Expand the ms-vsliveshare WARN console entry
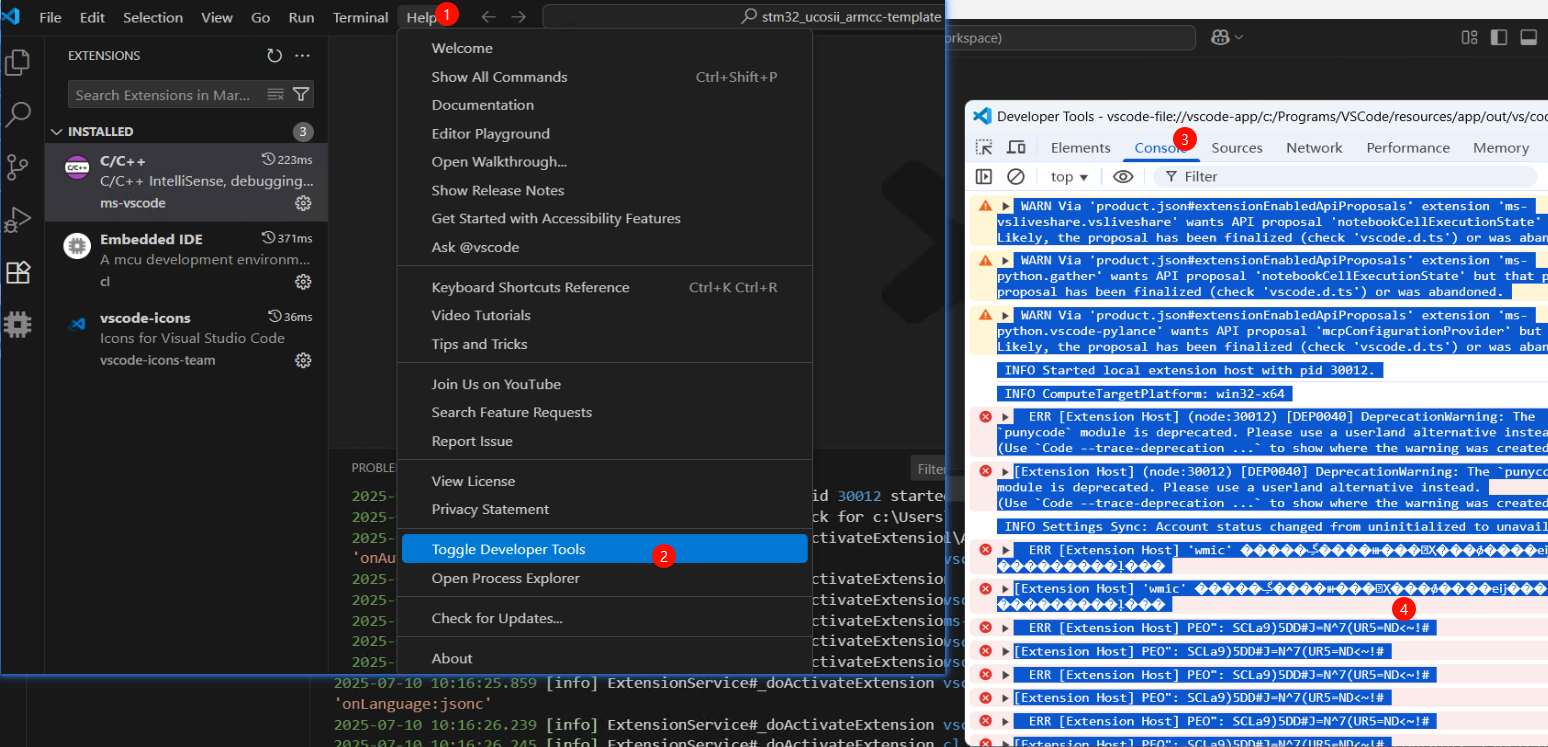Image resolution: width=1548 pixels, height=747 pixels. pos(1006,205)
